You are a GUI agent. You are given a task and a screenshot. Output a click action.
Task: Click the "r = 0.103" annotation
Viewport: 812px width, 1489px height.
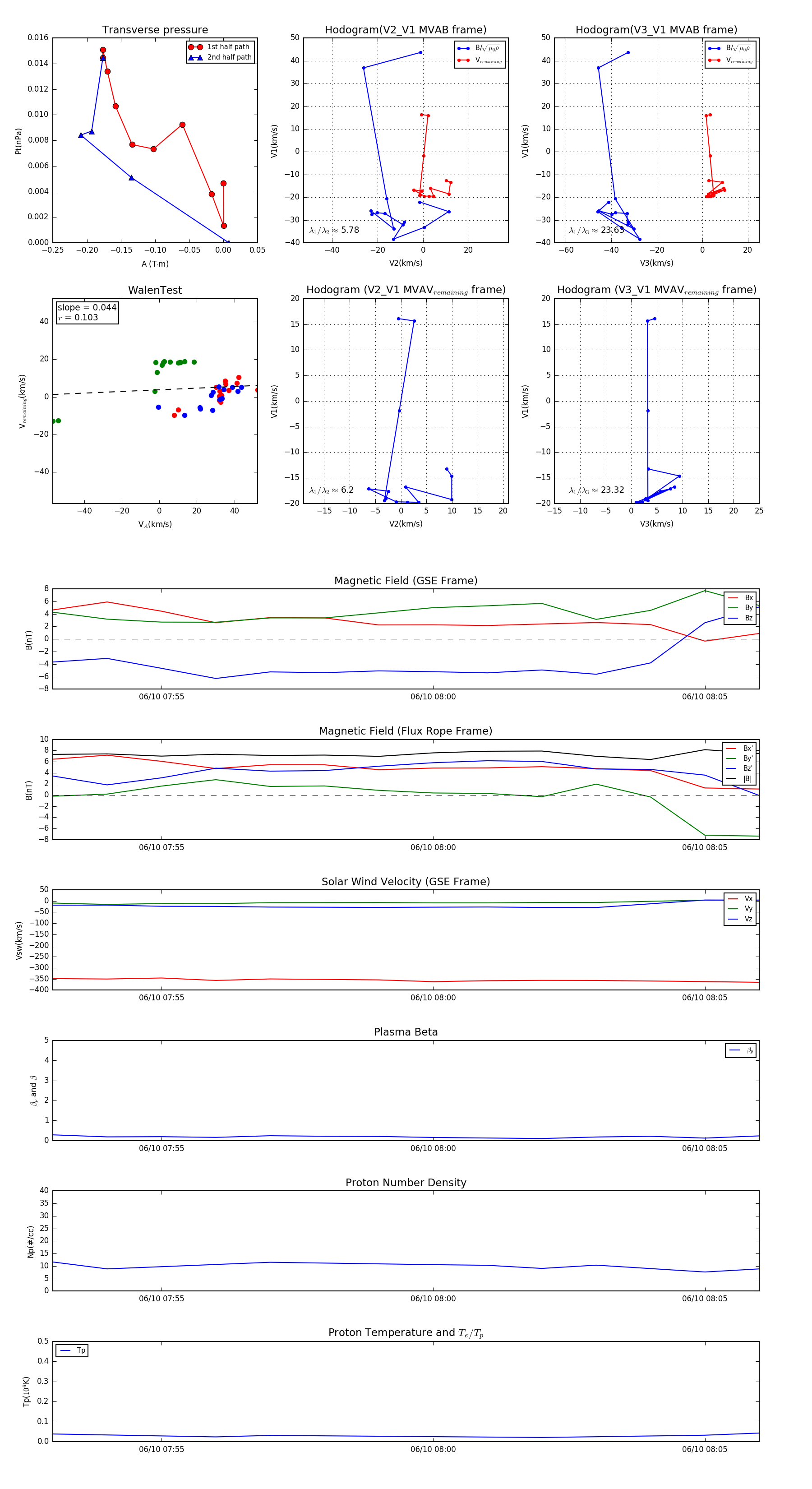coord(78,317)
